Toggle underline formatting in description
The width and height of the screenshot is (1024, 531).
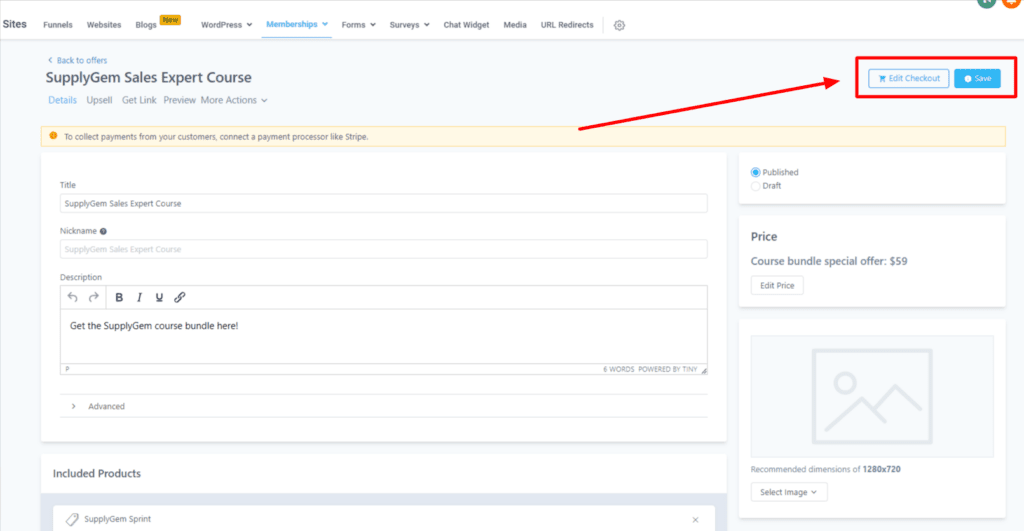[x=159, y=297]
